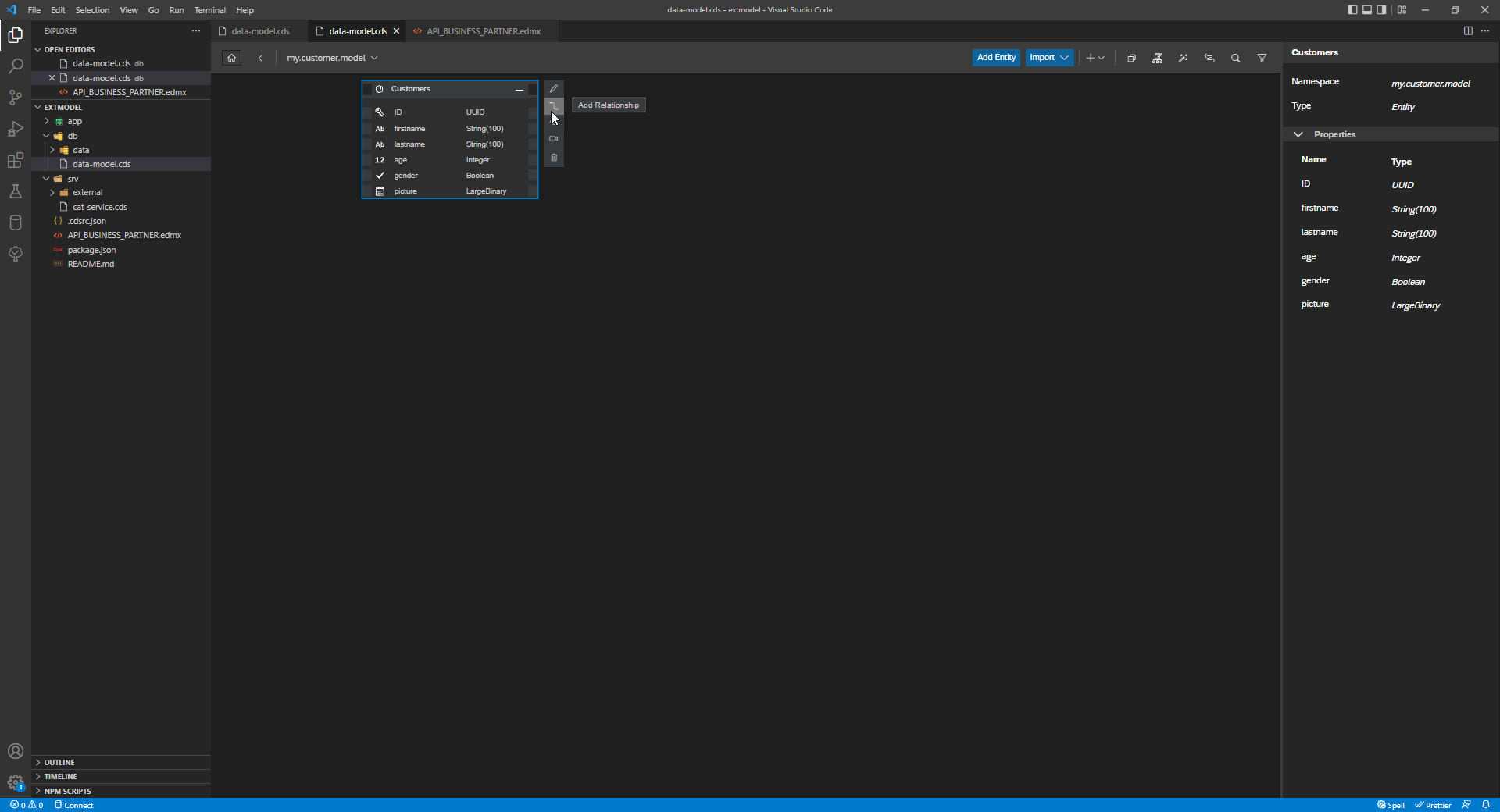
Task: Open the Import dropdown arrow
Action: tap(1065, 57)
